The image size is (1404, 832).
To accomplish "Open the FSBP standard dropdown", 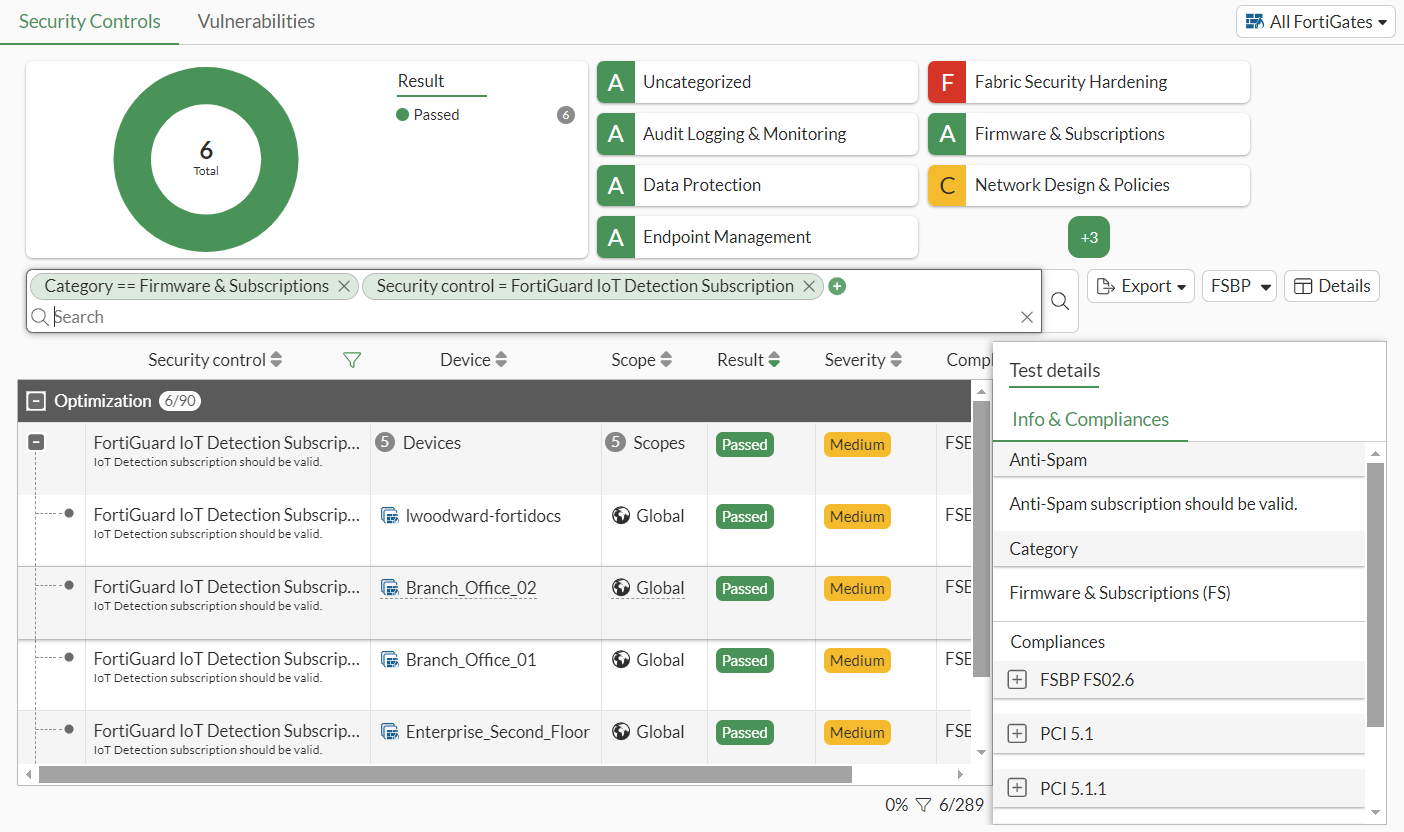I will pyautogui.click(x=1239, y=286).
